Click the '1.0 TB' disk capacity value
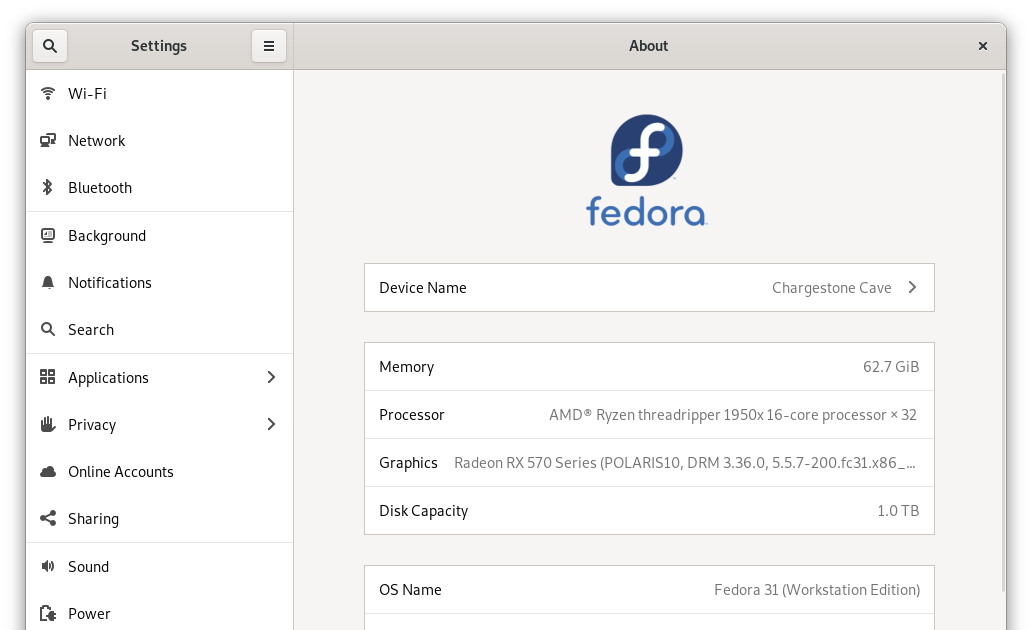 pyautogui.click(x=898, y=511)
